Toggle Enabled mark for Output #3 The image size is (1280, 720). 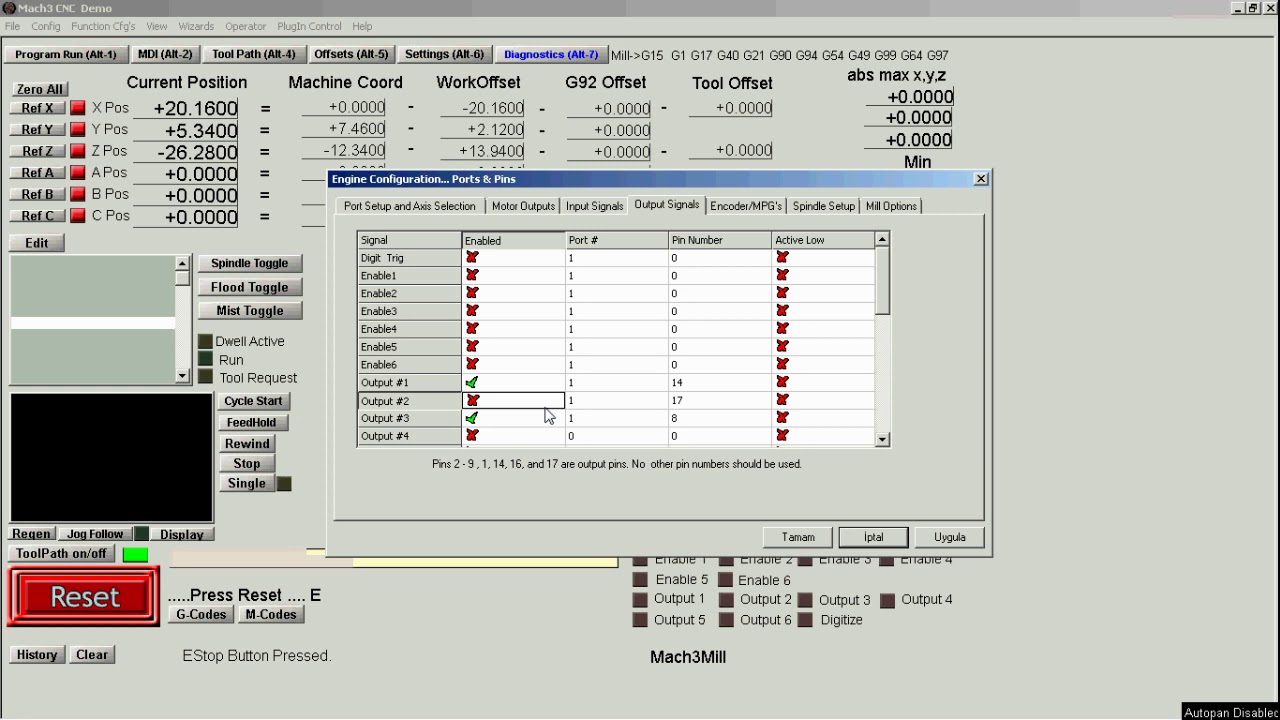(x=472, y=418)
